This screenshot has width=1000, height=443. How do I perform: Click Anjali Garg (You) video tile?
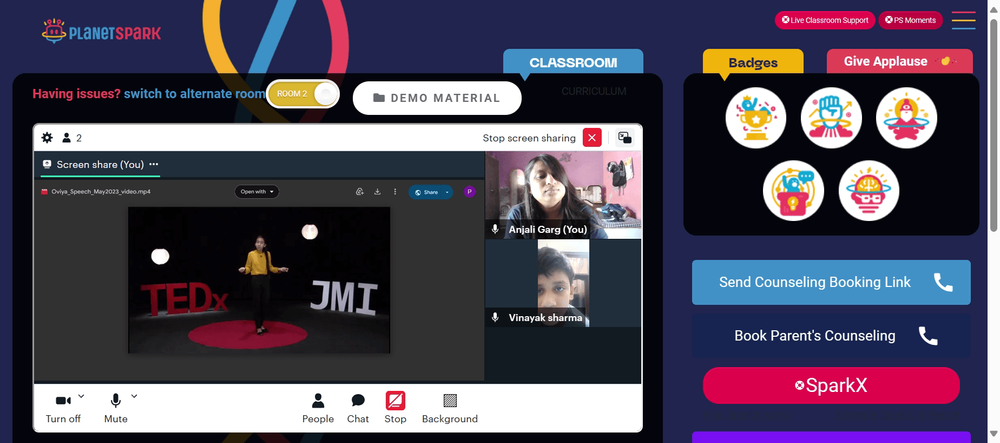[563, 194]
